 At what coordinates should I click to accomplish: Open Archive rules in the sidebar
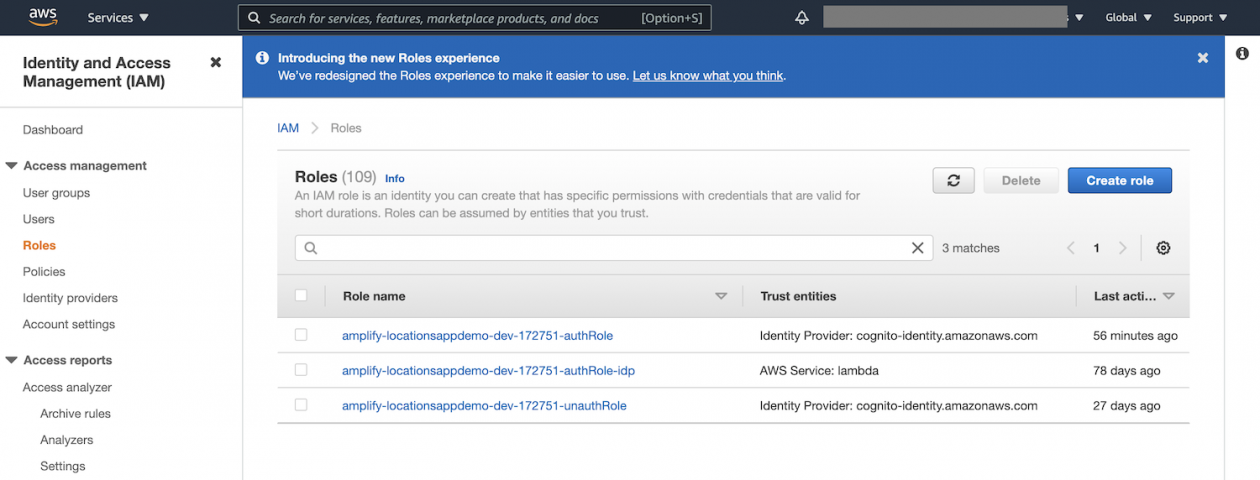(x=75, y=414)
